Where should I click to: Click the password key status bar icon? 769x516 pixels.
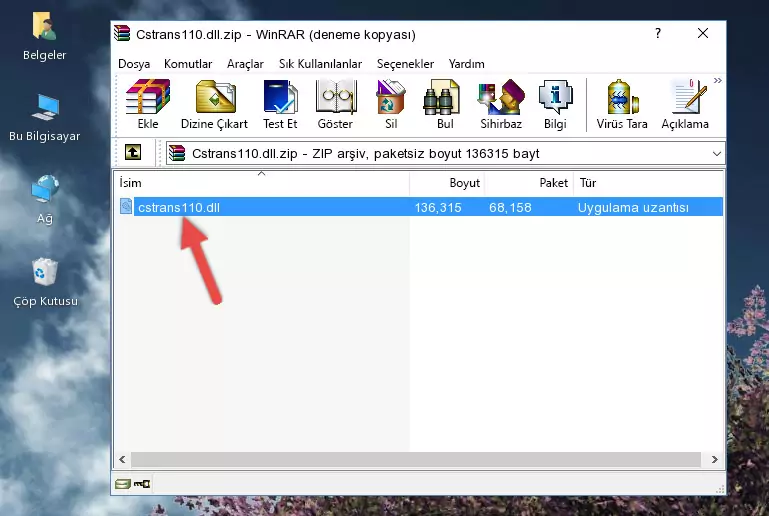pyautogui.click(x=142, y=484)
